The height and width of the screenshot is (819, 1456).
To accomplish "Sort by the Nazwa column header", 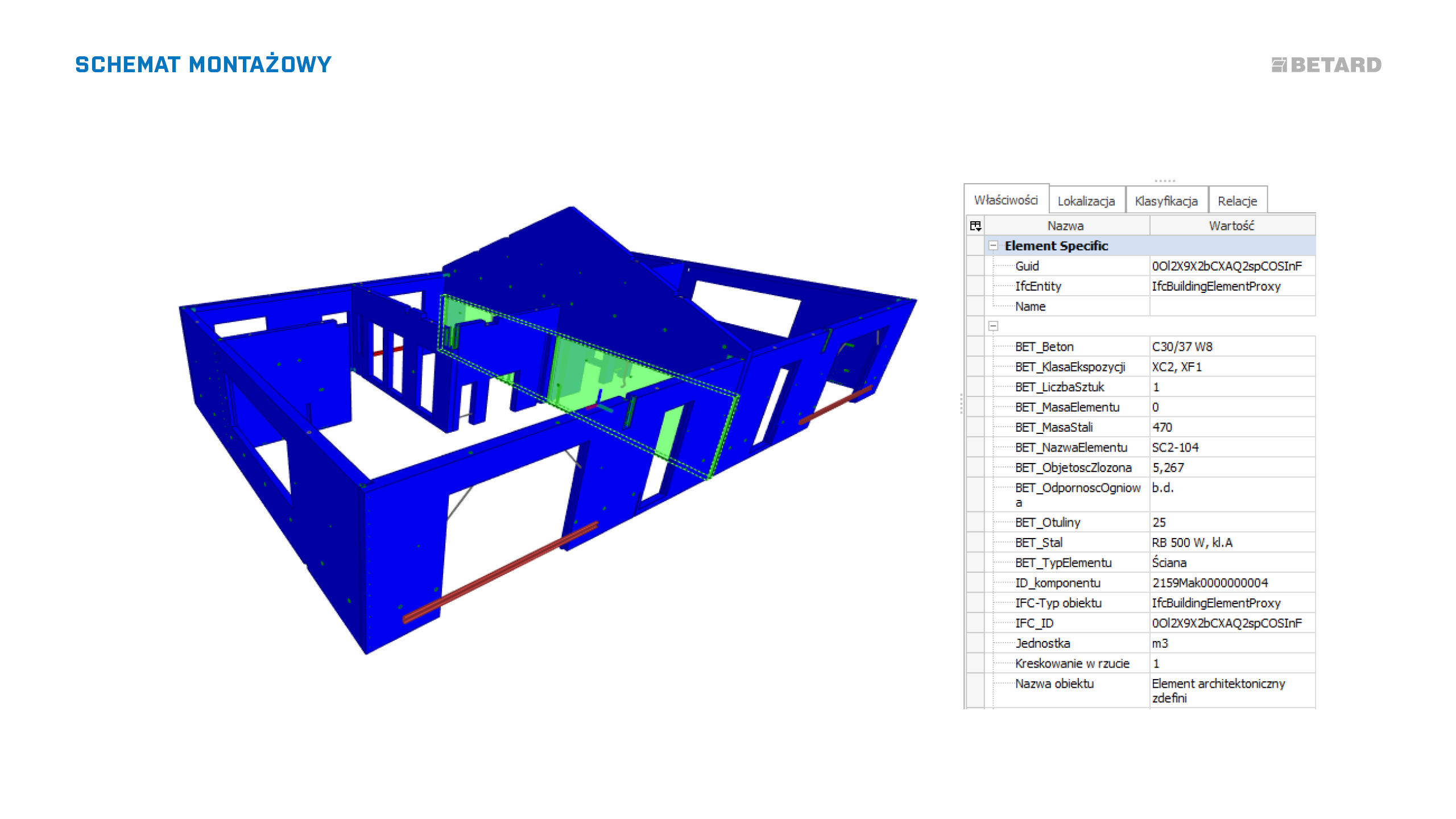I will pos(1066,226).
